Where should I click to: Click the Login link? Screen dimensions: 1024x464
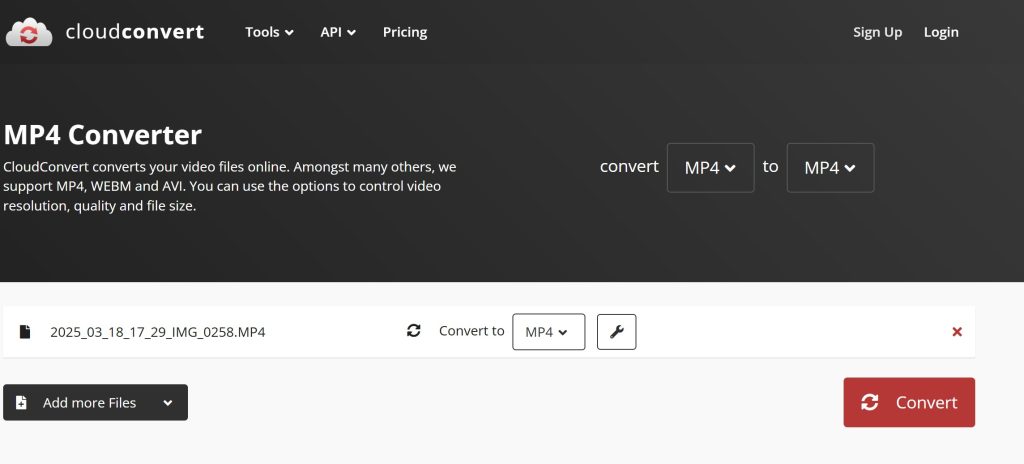pyautogui.click(x=941, y=32)
